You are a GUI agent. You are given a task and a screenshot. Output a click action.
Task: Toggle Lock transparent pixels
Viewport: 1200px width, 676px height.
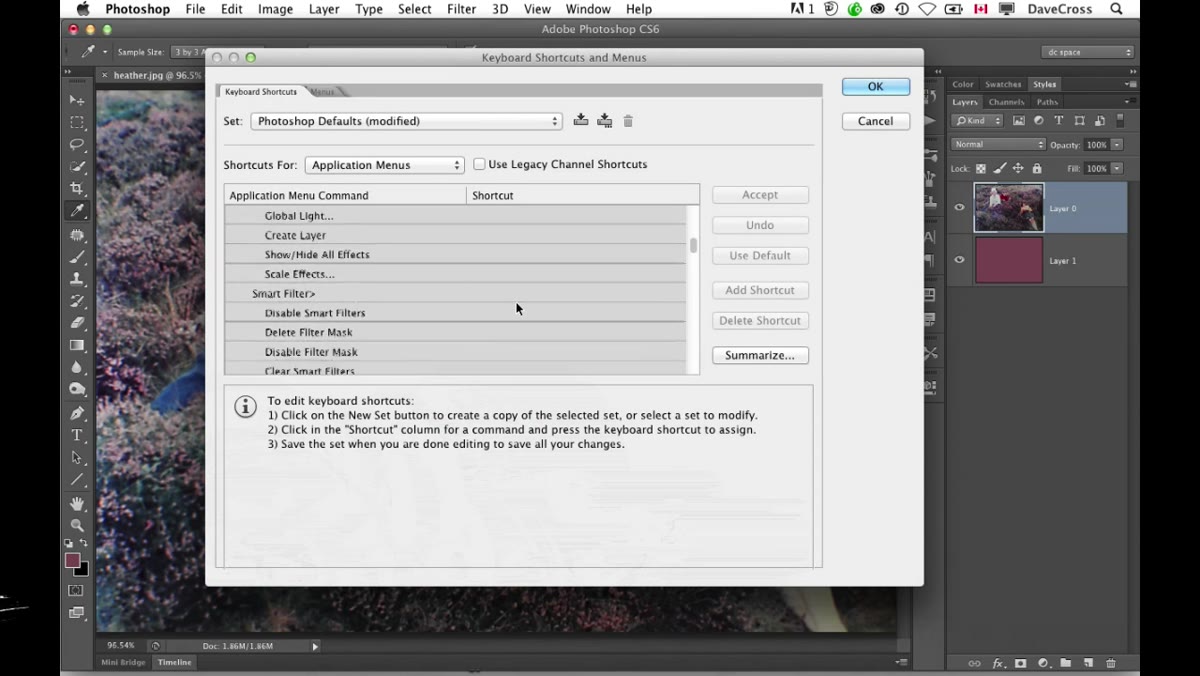pos(981,169)
